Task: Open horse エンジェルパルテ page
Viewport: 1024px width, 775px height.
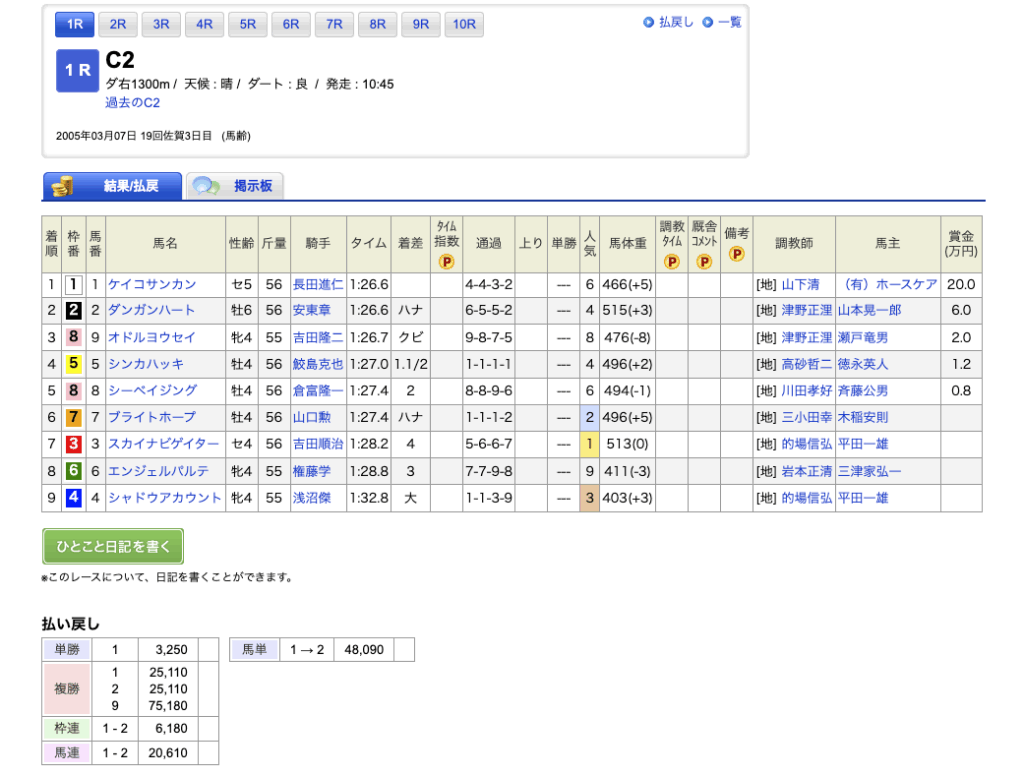Action: [158, 471]
